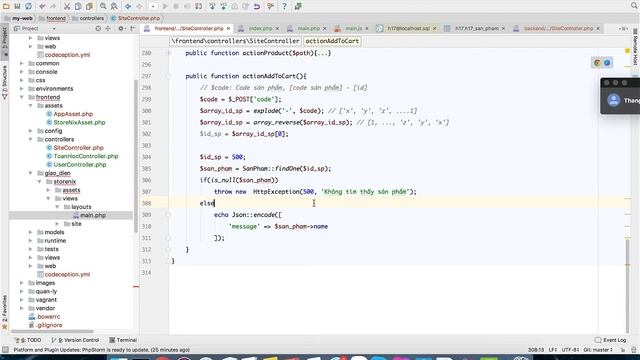Click the VCS Update Project icon
Image resolution: width=640 pixels, height=360 pixels.
pyautogui.click(x=212, y=6)
